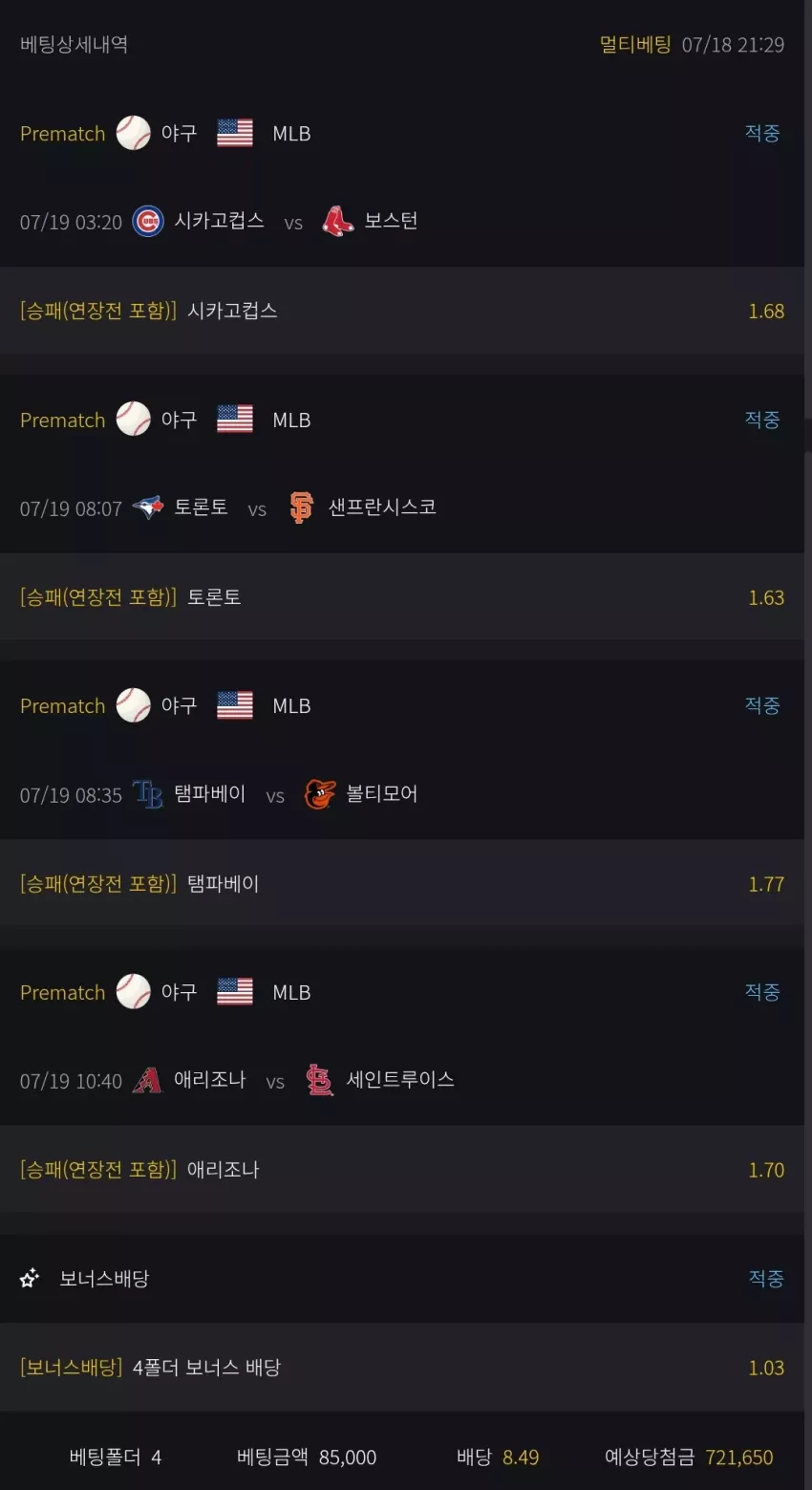Open the 베팅상세내역 heading
This screenshot has width=812, height=1490.
74,44
